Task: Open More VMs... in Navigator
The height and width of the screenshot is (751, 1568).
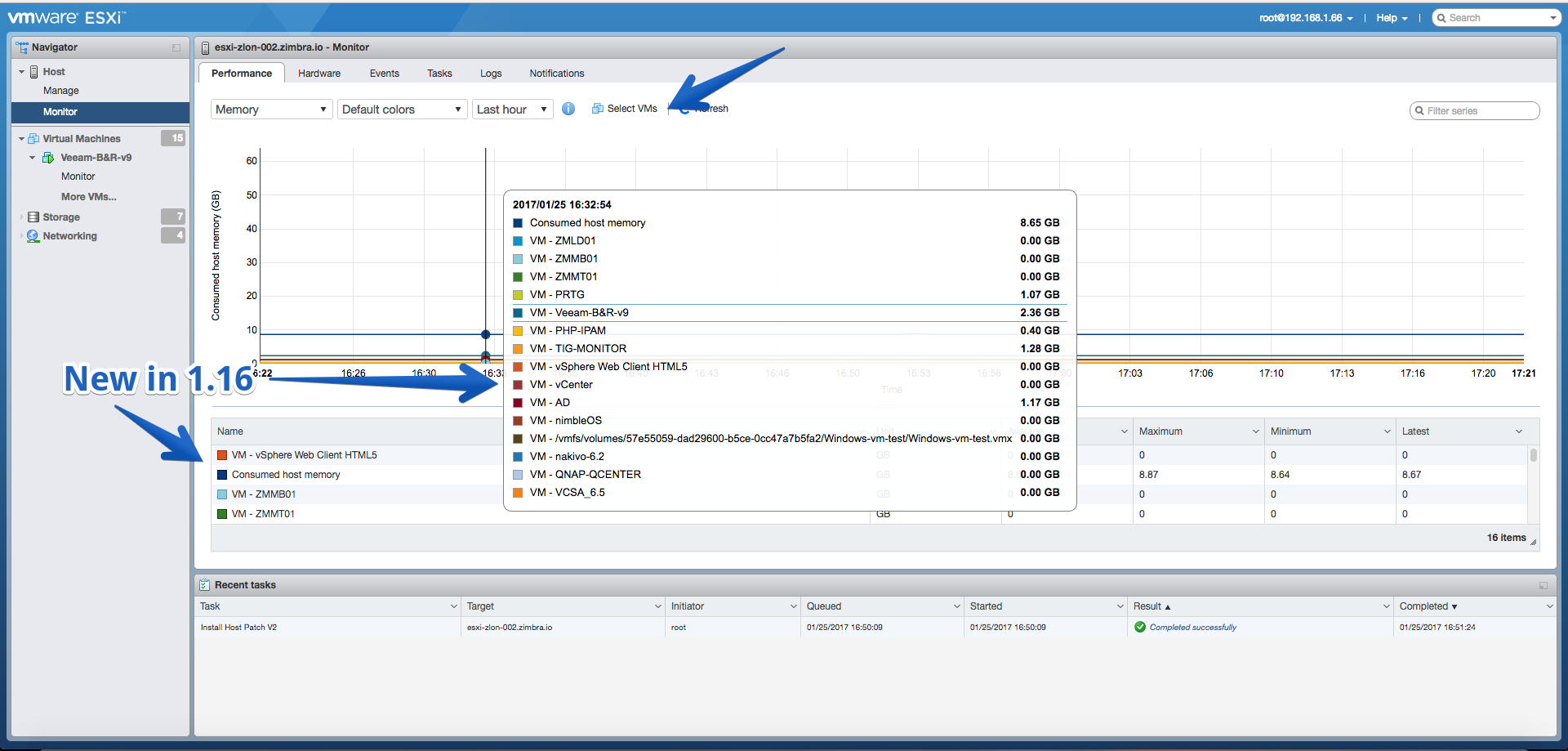Action: tap(89, 197)
